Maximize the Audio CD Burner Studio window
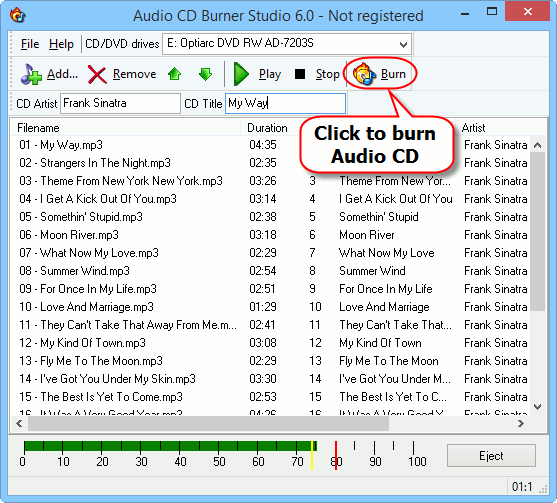Screen dimensions: 557x503 pos(492,11)
